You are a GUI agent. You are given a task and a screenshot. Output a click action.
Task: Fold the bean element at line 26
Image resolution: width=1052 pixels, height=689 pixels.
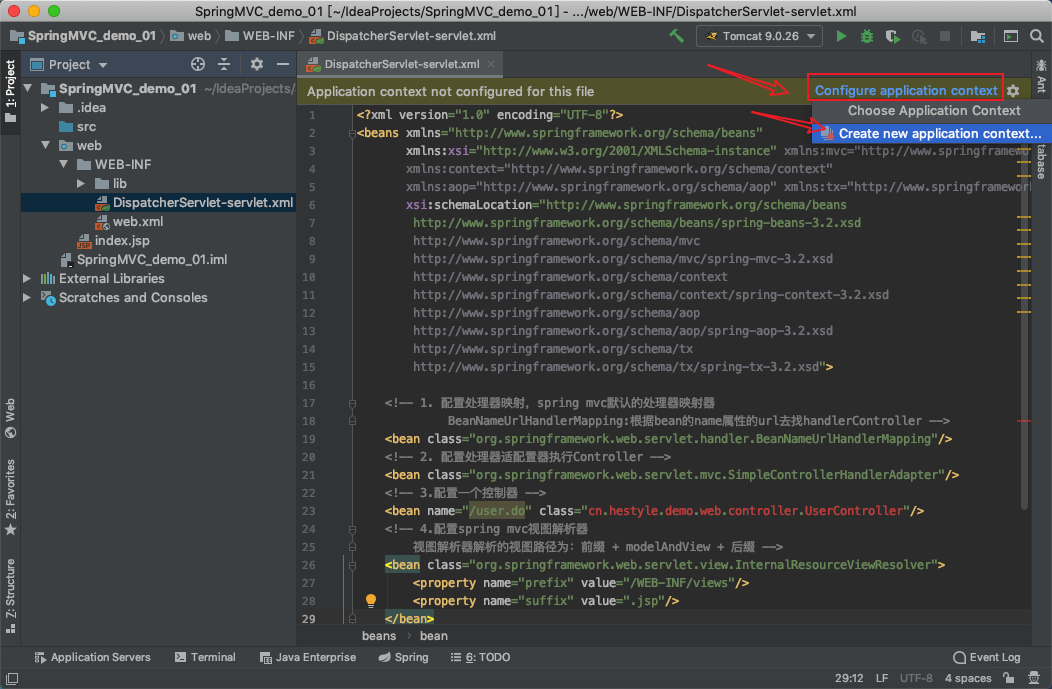pos(352,565)
